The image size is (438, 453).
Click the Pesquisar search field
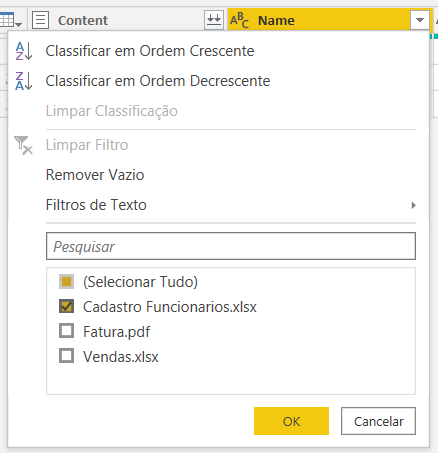coord(231,246)
